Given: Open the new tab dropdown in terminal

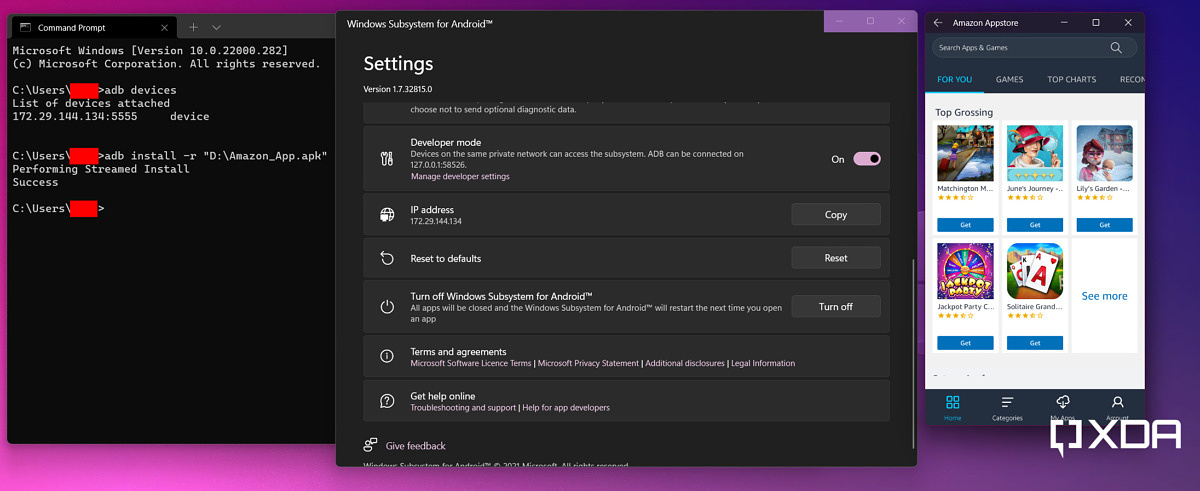Looking at the screenshot, I should pos(217,27).
